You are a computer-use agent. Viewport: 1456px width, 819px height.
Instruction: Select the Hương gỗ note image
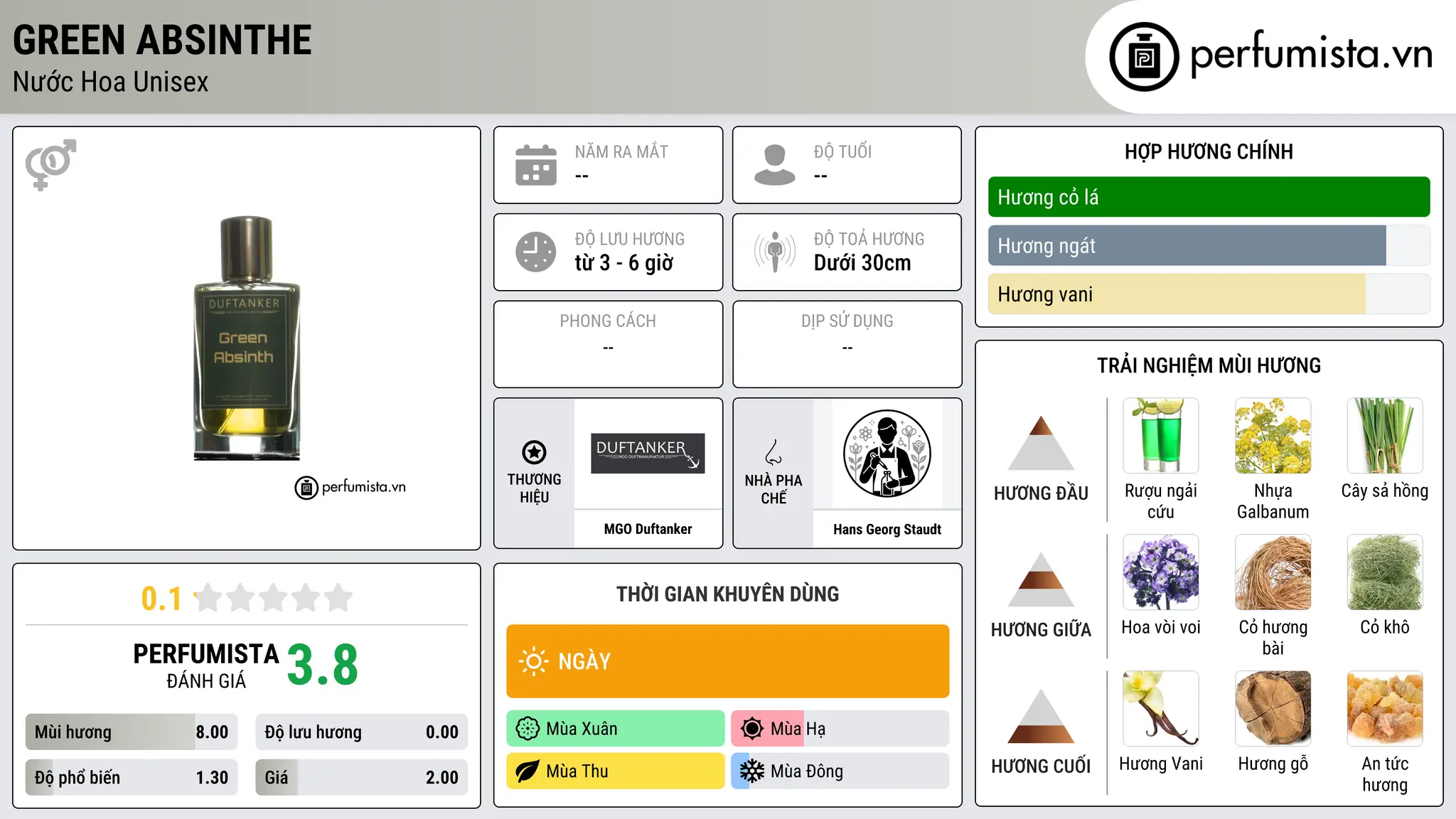coord(1273,709)
